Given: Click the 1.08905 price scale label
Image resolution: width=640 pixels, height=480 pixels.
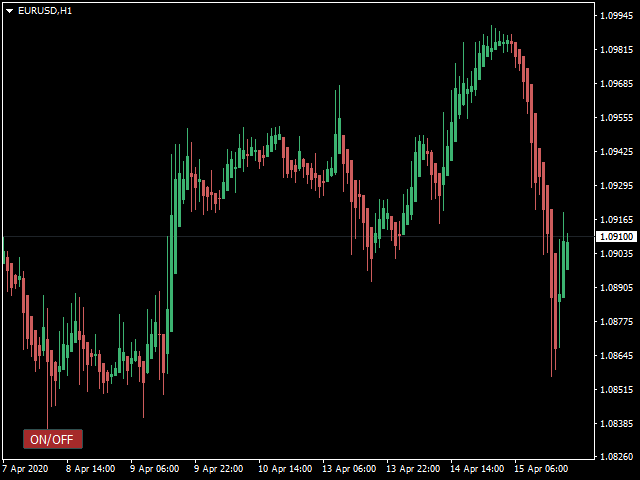Looking at the screenshot, I should [x=614, y=288].
